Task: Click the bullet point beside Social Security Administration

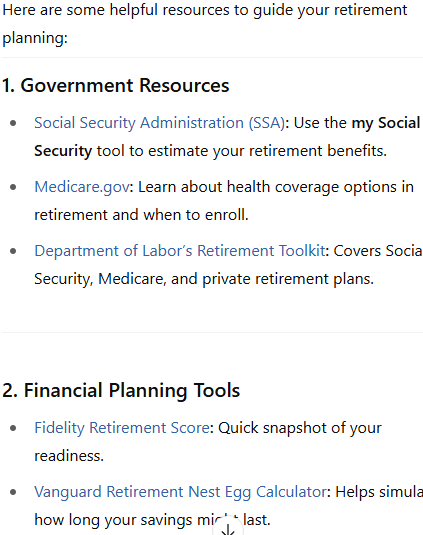Action: pos(13,123)
